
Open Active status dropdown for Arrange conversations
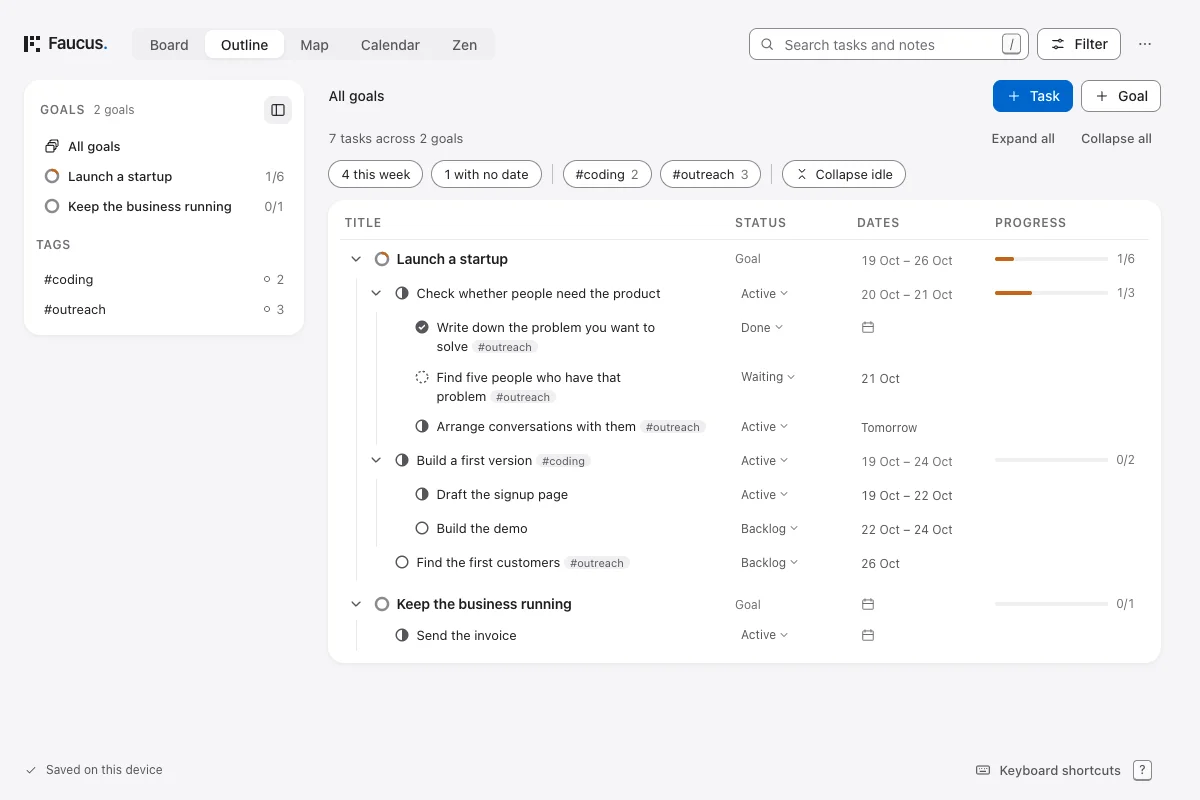(x=764, y=427)
